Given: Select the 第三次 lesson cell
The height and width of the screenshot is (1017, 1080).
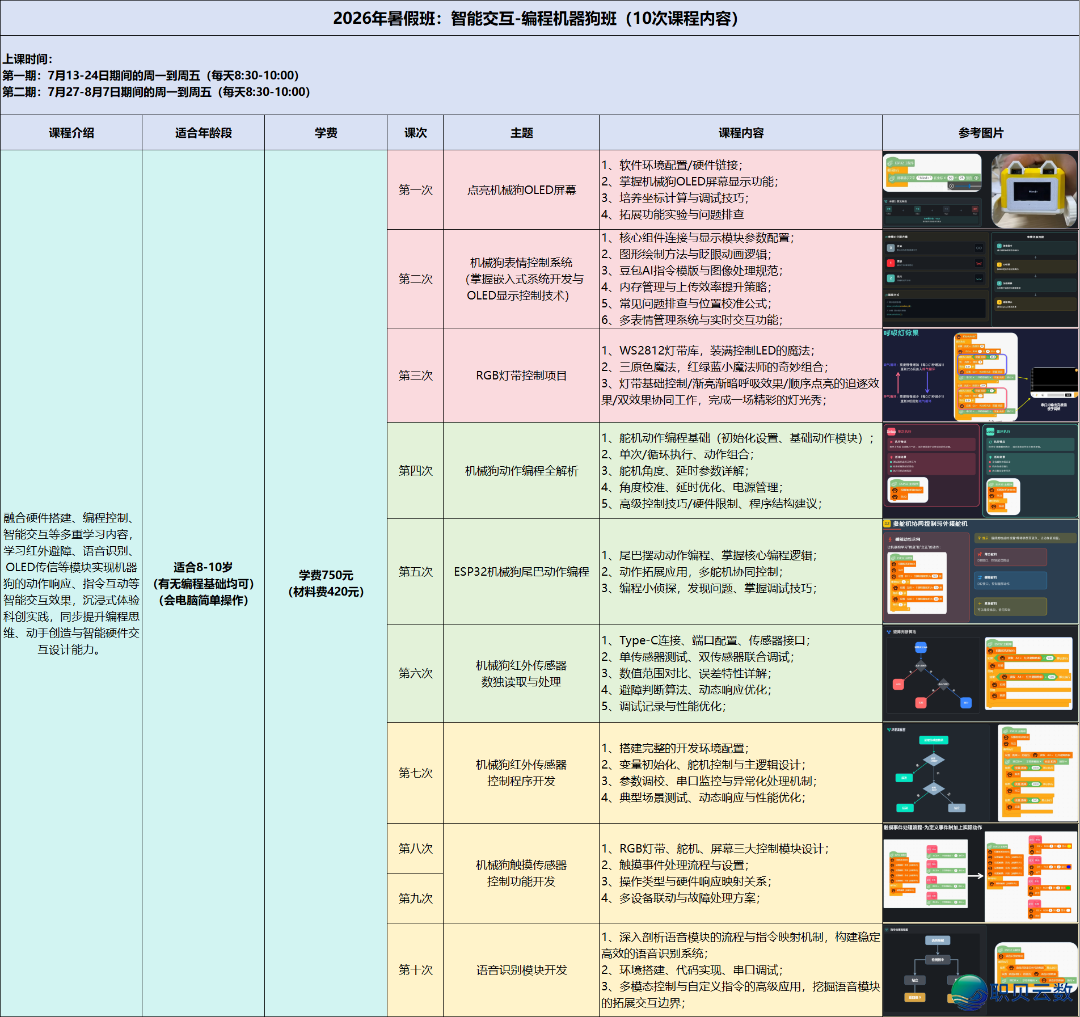Looking at the screenshot, I should [415, 375].
